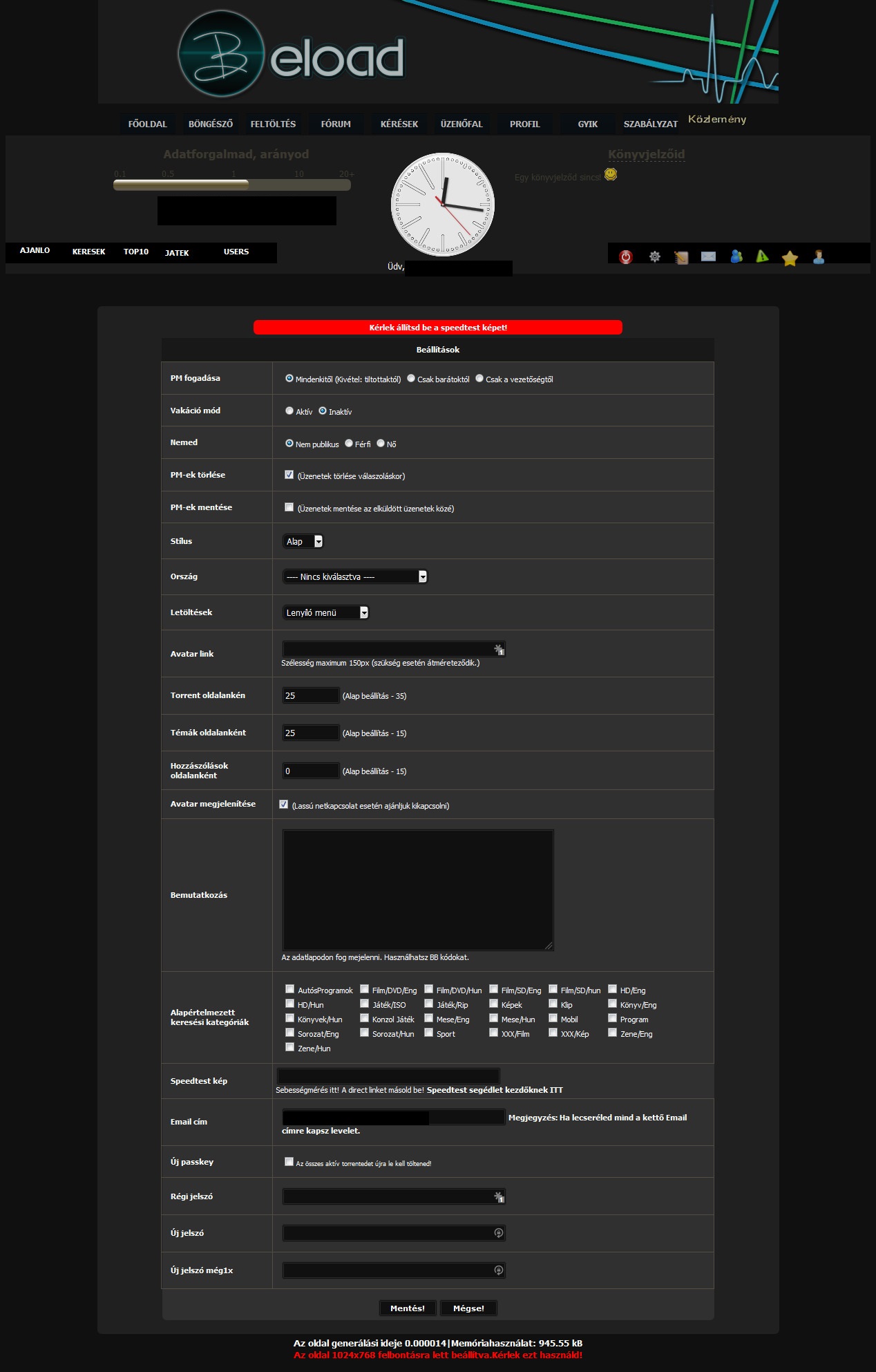The height and width of the screenshot is (1372, 876).
Task: Click the Közlemény link
Action: point(717,120)
